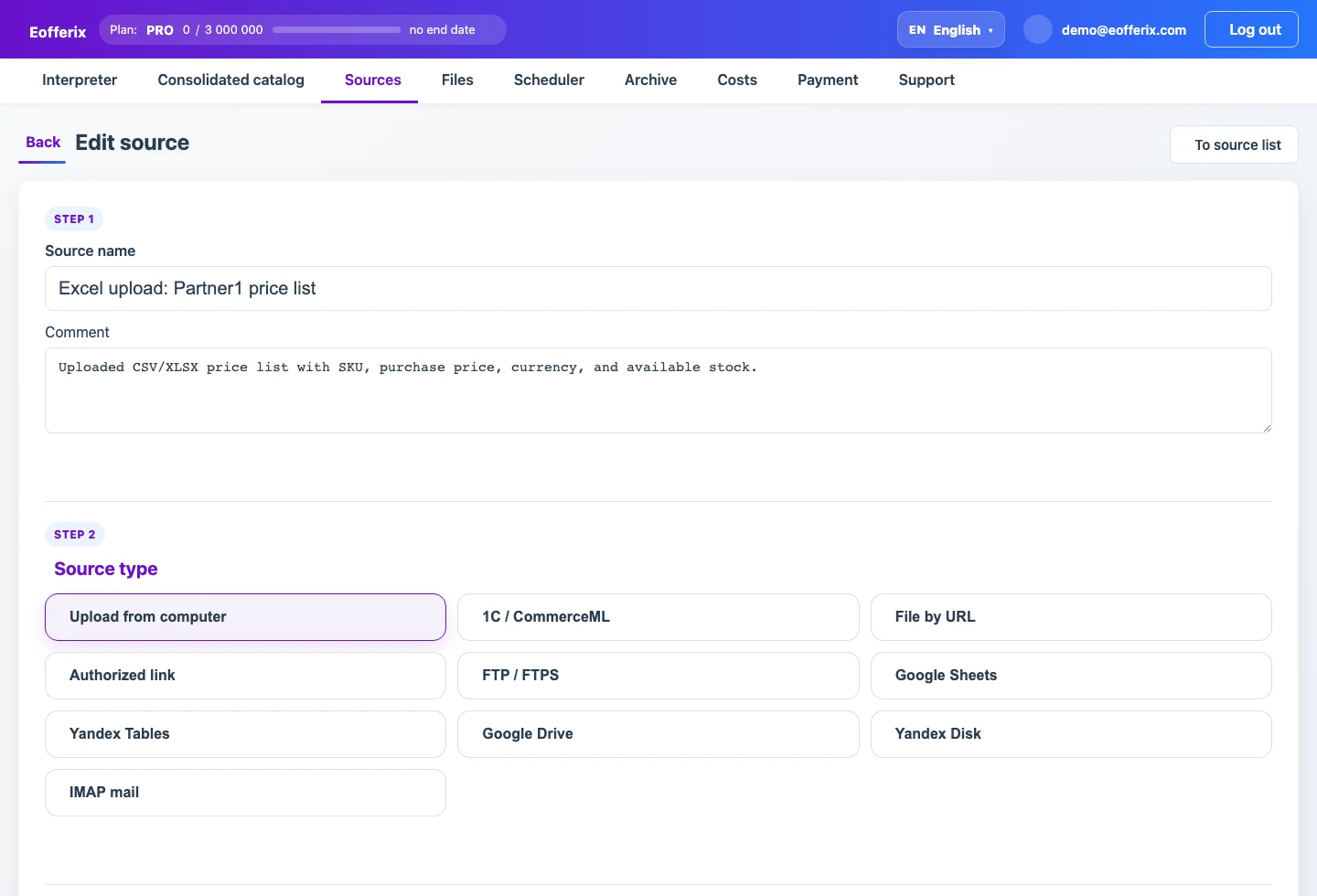Select Yandex Disk source type

pyautogui.click(x=1071, y=734)
